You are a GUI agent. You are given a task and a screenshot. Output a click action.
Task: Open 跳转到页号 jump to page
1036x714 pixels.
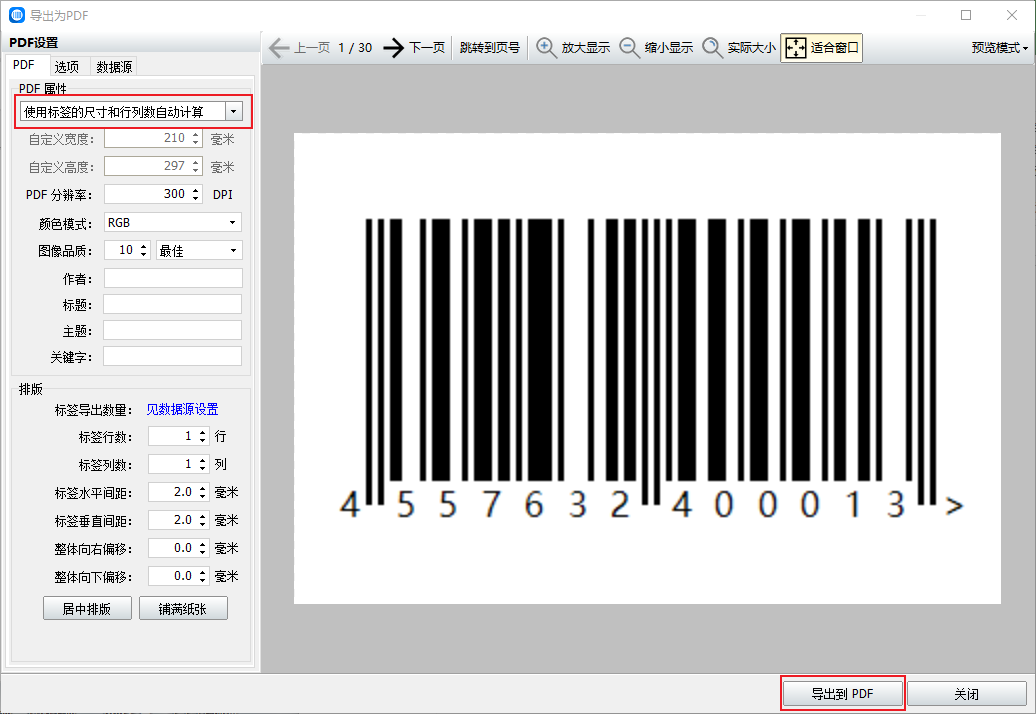tap(490, 48)
